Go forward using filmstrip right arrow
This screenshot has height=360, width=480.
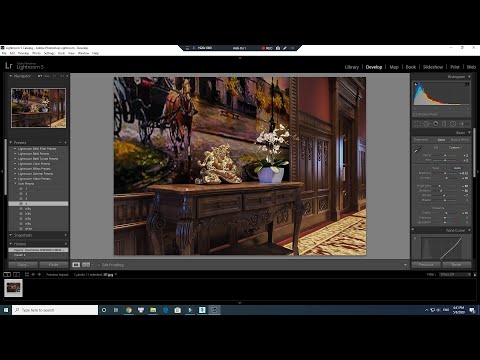pos(39,274)
